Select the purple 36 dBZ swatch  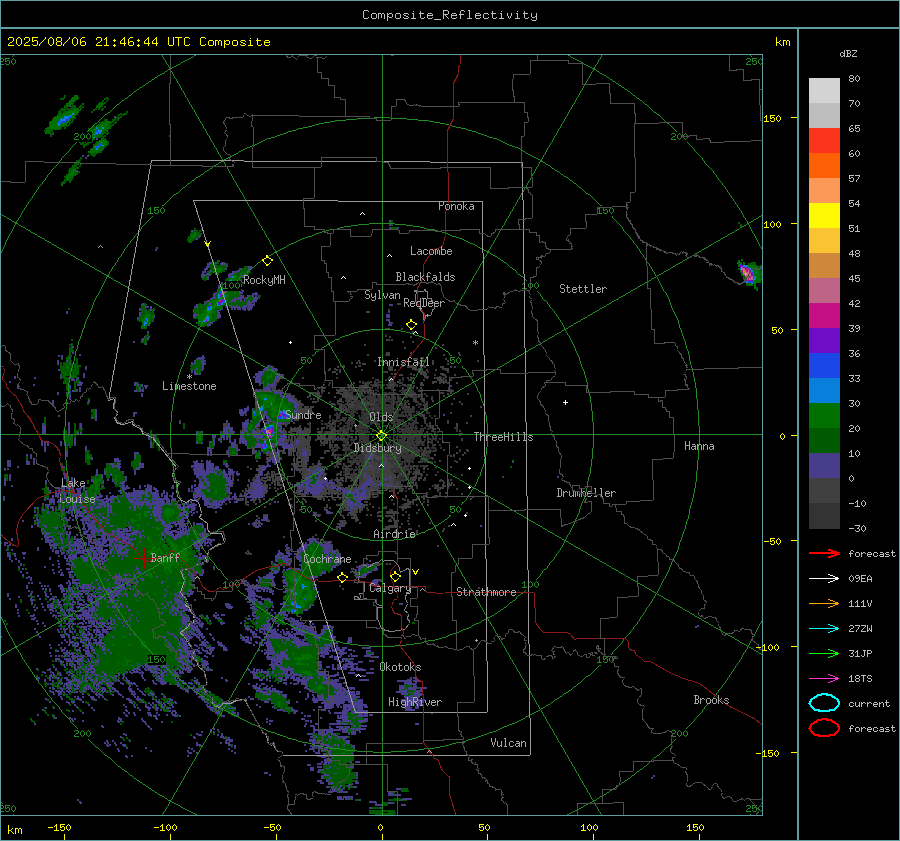coord(824,340)
